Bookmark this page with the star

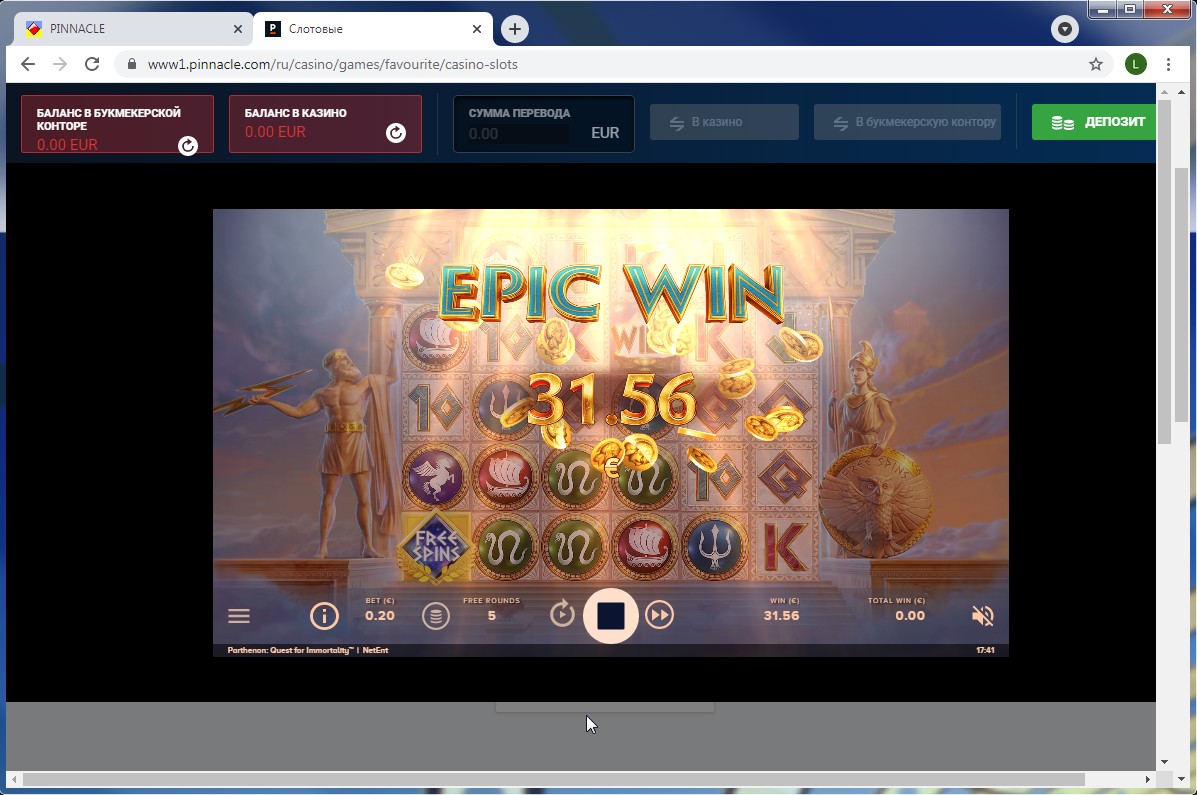click(1096, 64)
